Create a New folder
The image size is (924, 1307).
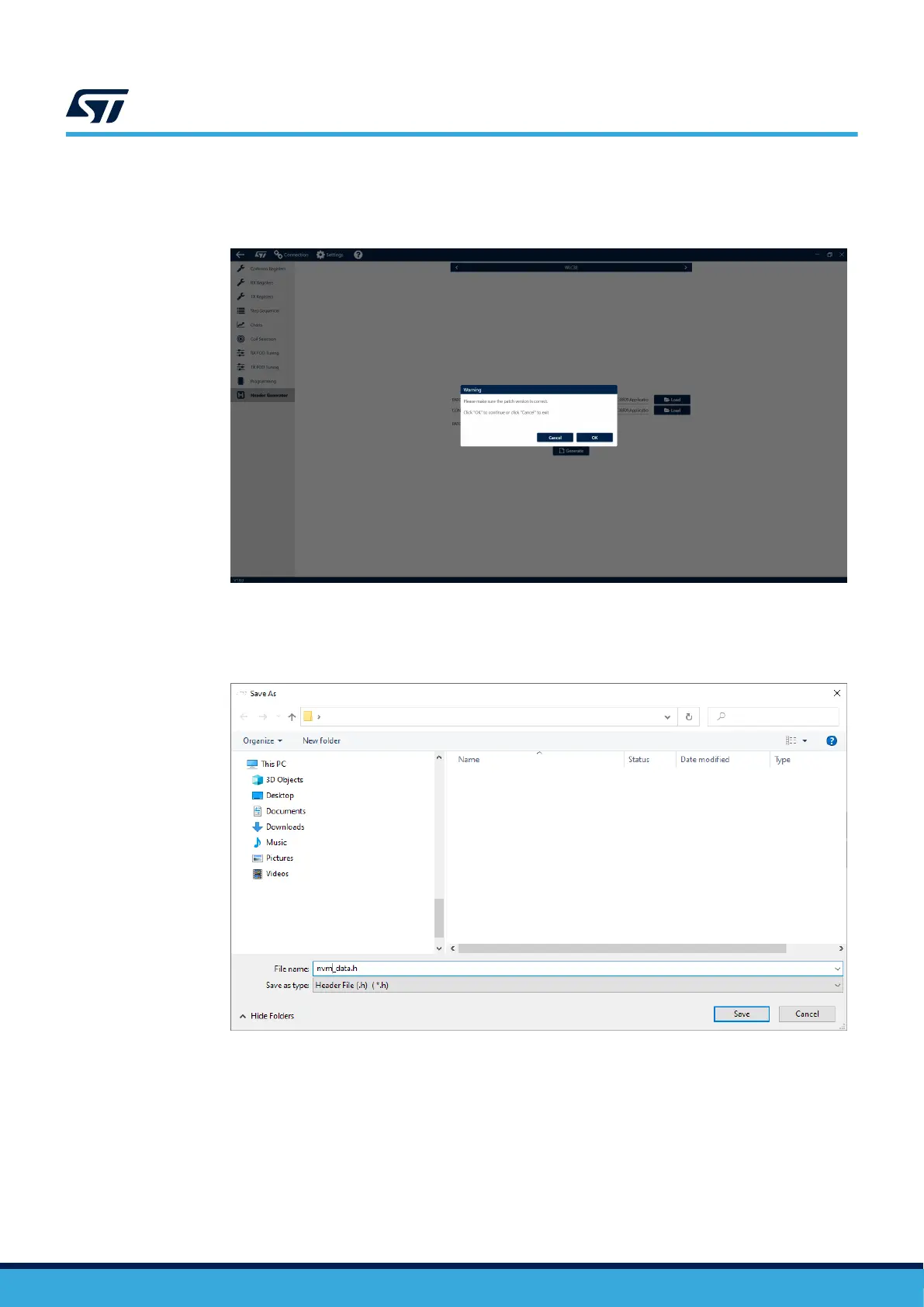(x=321, y=740)
